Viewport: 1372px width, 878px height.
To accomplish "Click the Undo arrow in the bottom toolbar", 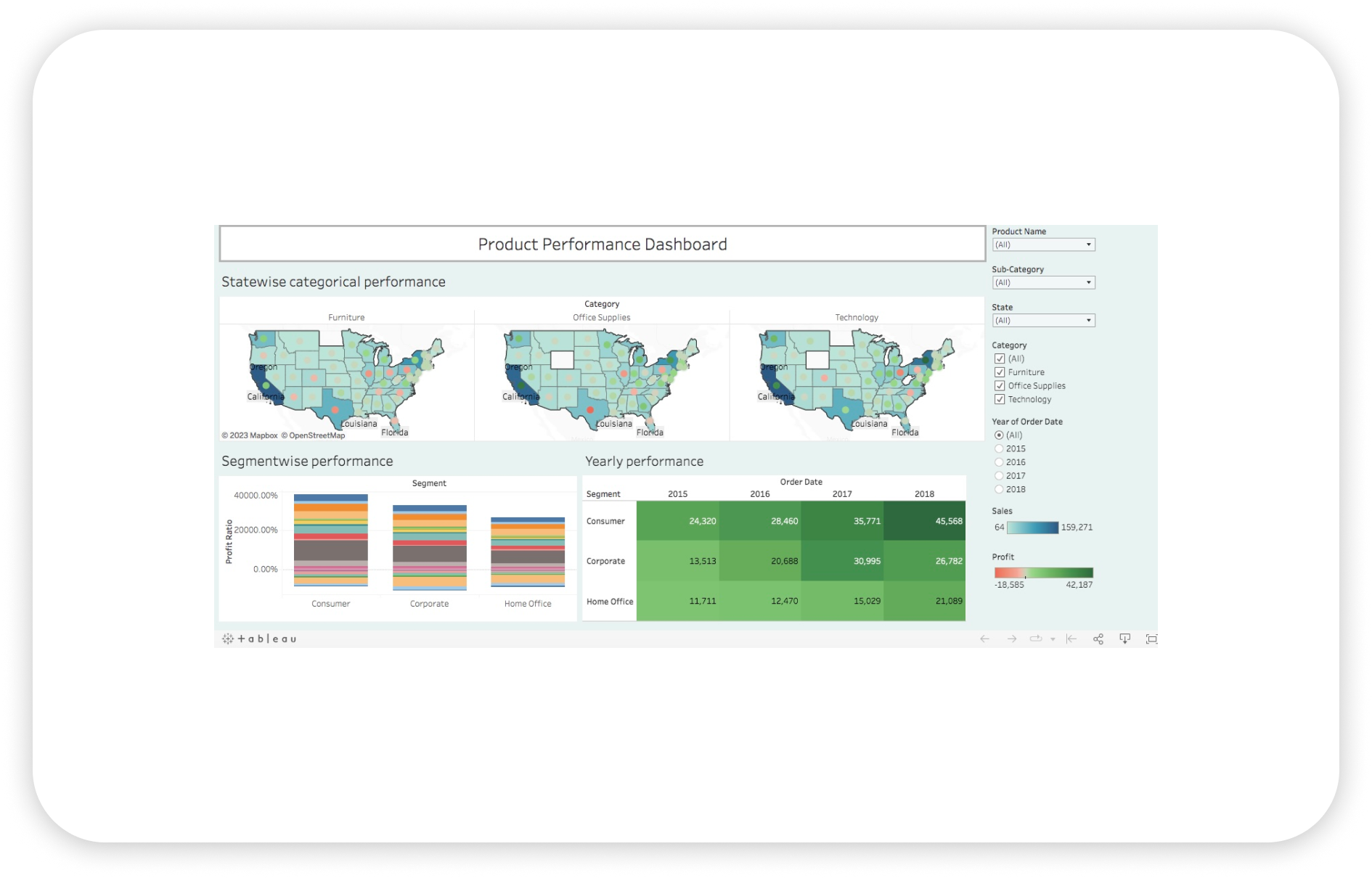I will click(984, 639).
